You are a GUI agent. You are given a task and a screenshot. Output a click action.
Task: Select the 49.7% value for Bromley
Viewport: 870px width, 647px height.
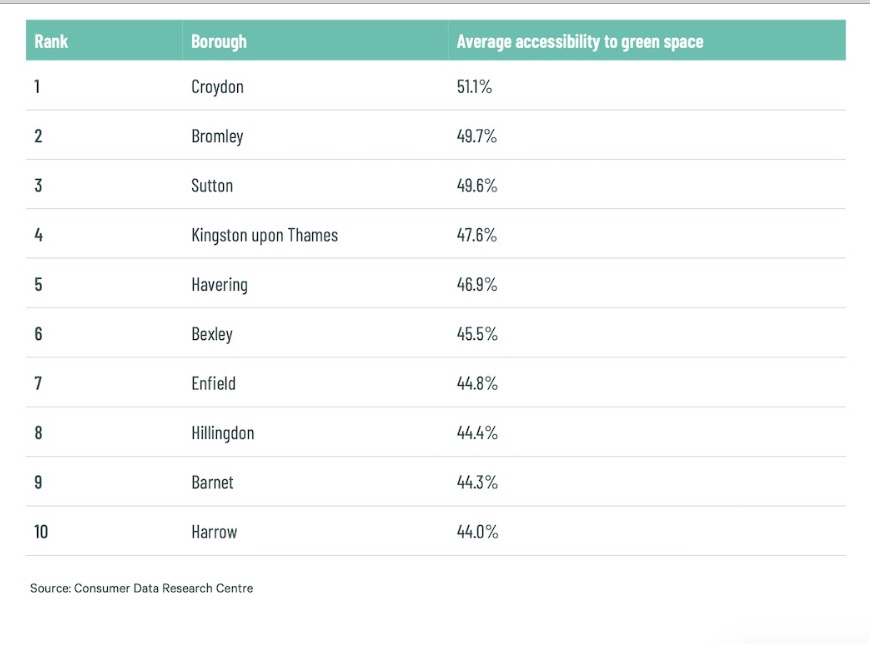pyautogui.click(x=477, y=136)
